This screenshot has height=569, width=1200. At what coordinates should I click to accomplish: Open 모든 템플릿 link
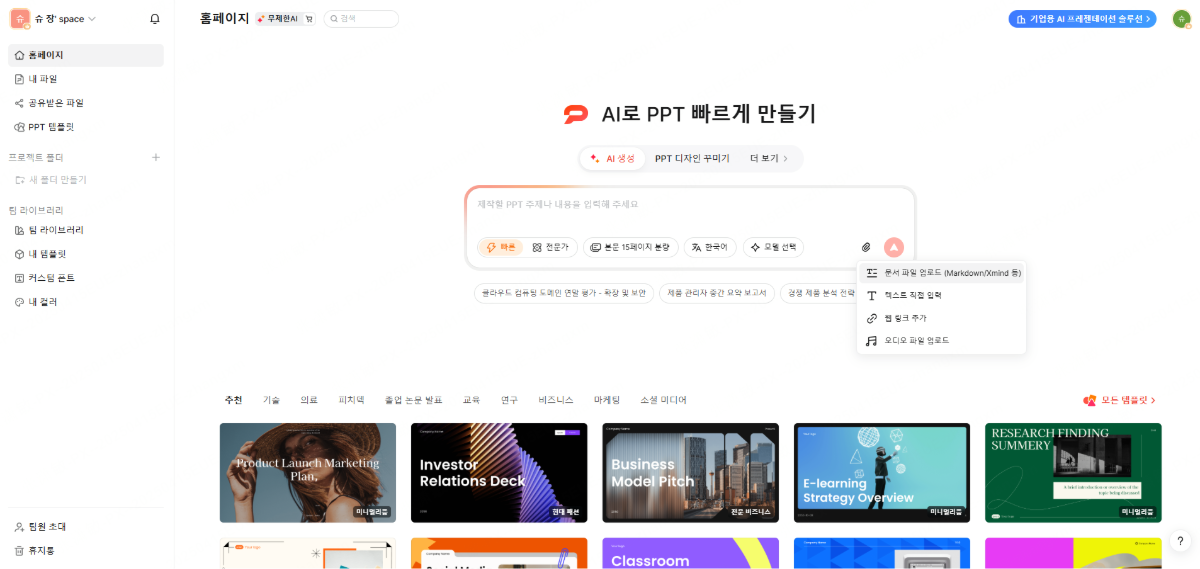pos(1120,400)
